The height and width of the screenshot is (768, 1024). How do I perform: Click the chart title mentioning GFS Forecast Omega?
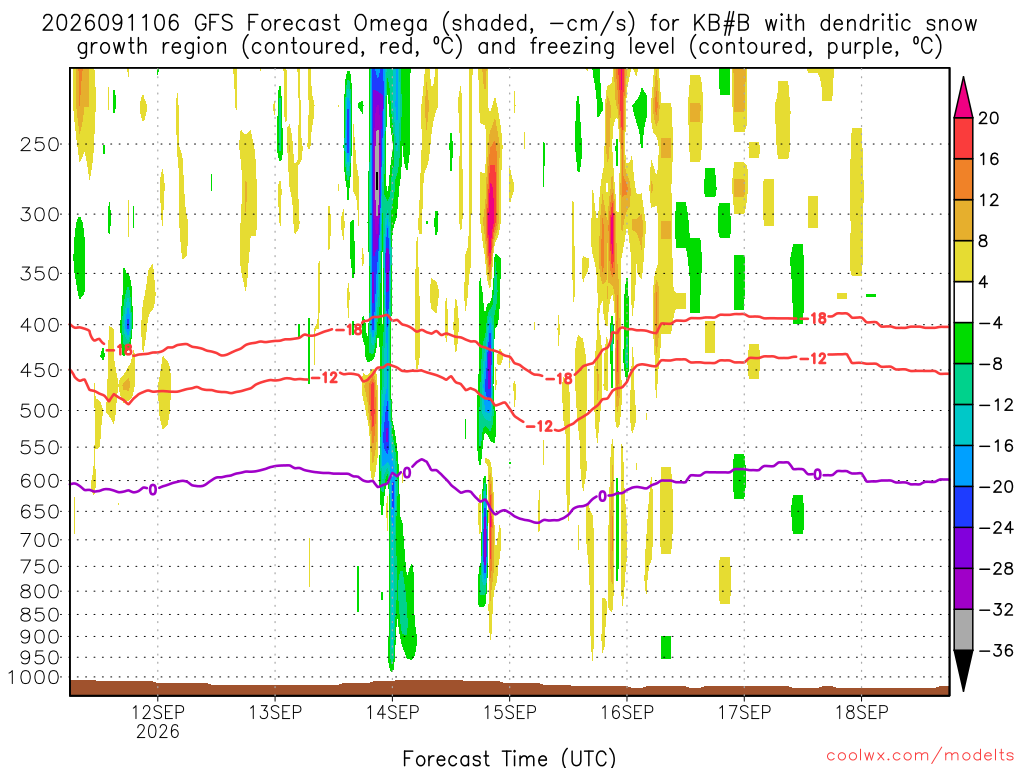[509, 35]
